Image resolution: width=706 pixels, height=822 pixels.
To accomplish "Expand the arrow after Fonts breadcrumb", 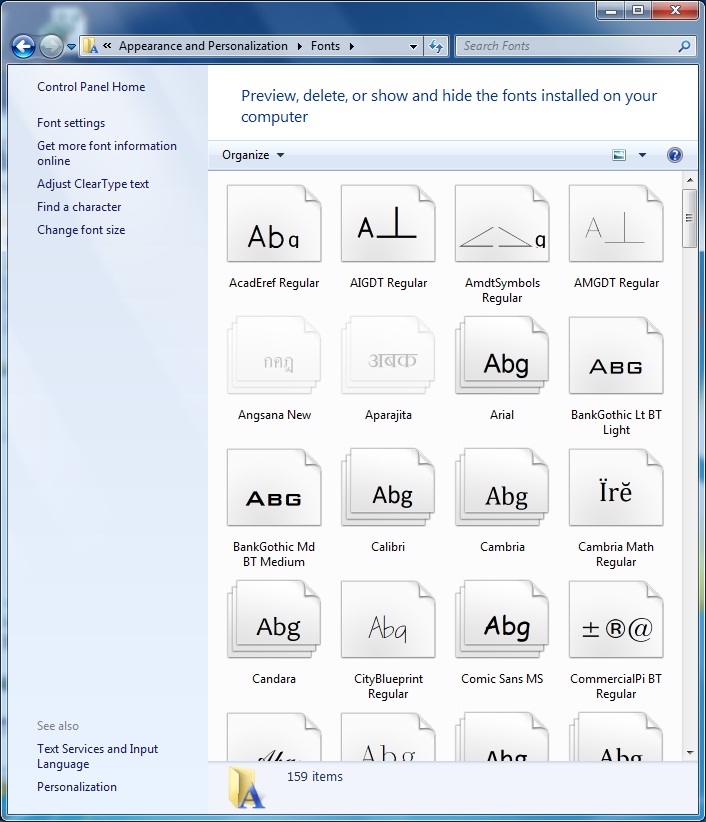I will [x=351, y=46].
